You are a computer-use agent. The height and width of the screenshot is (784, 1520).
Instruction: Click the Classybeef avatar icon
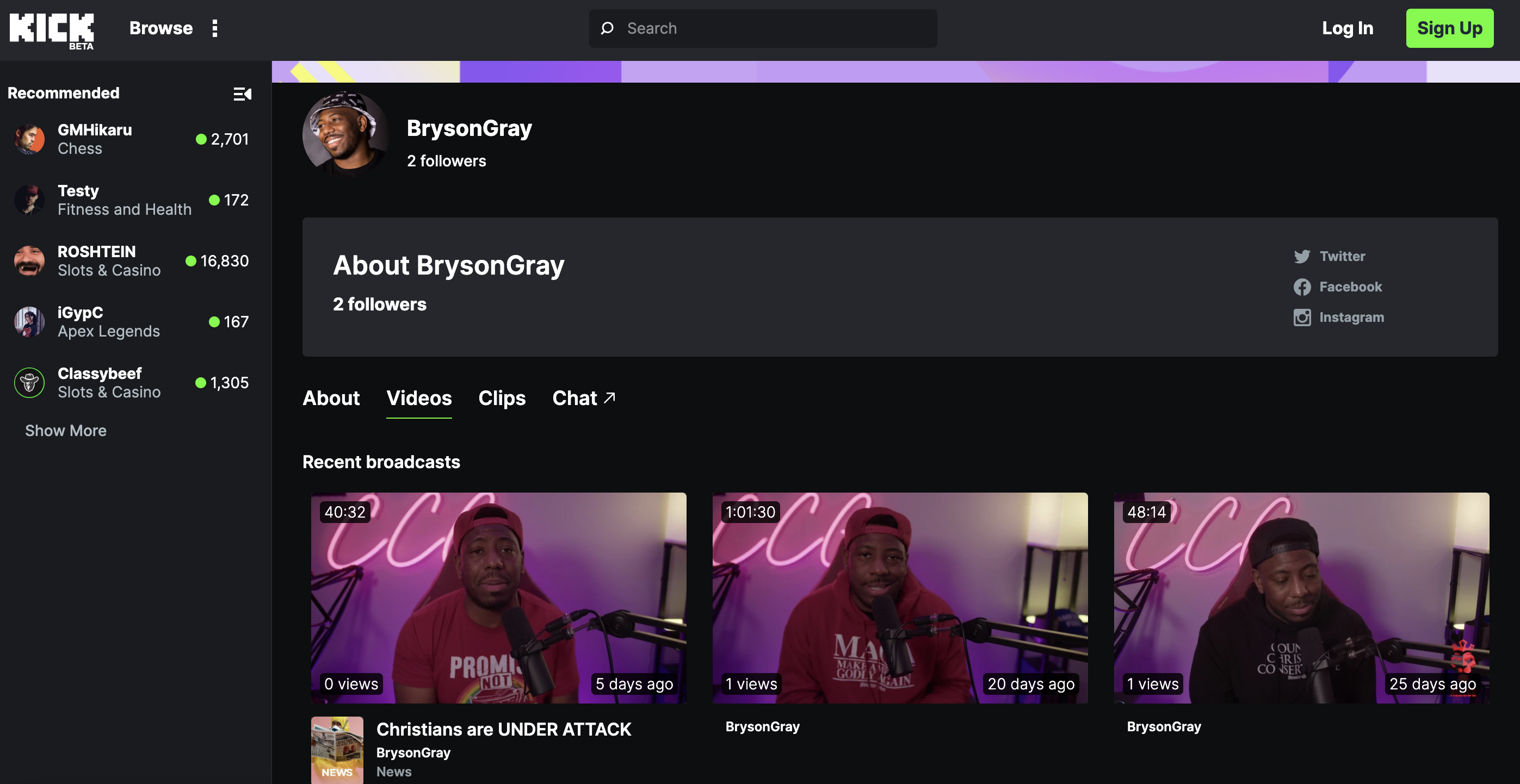(x=29, y=383)
